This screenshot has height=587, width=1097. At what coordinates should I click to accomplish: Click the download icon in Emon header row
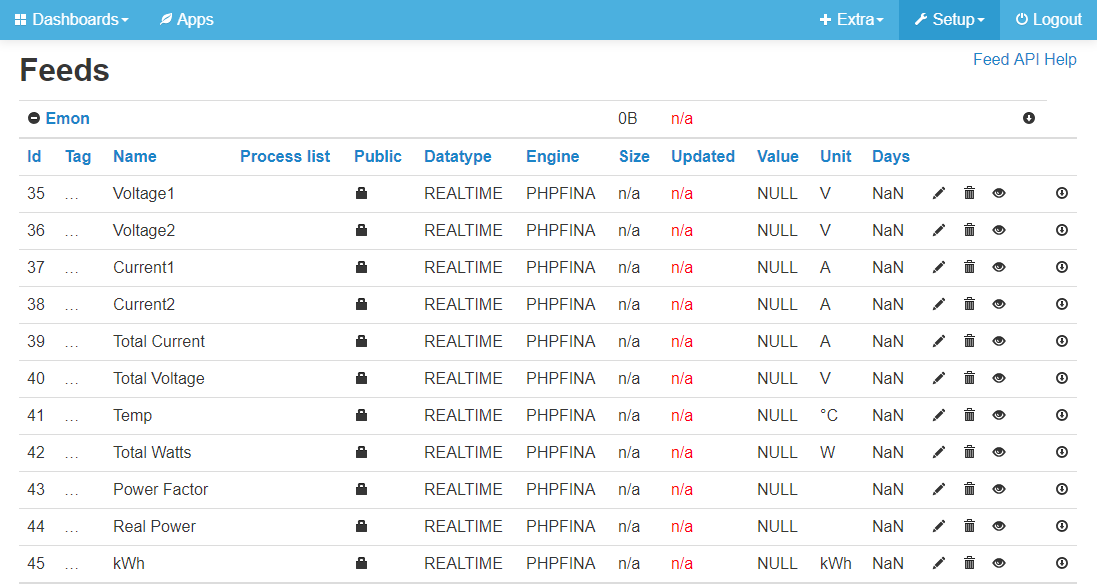point(1028,118)
